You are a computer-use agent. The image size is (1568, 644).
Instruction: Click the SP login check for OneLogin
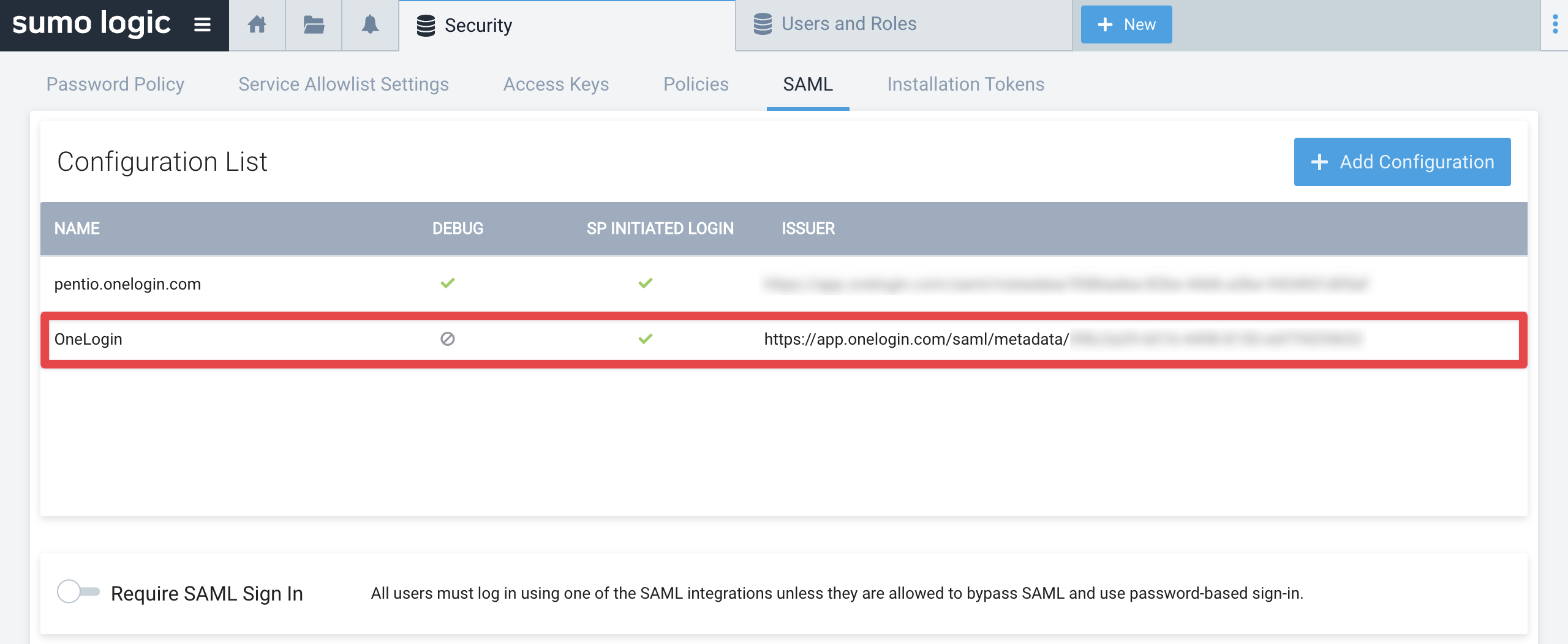pos(646,339)
